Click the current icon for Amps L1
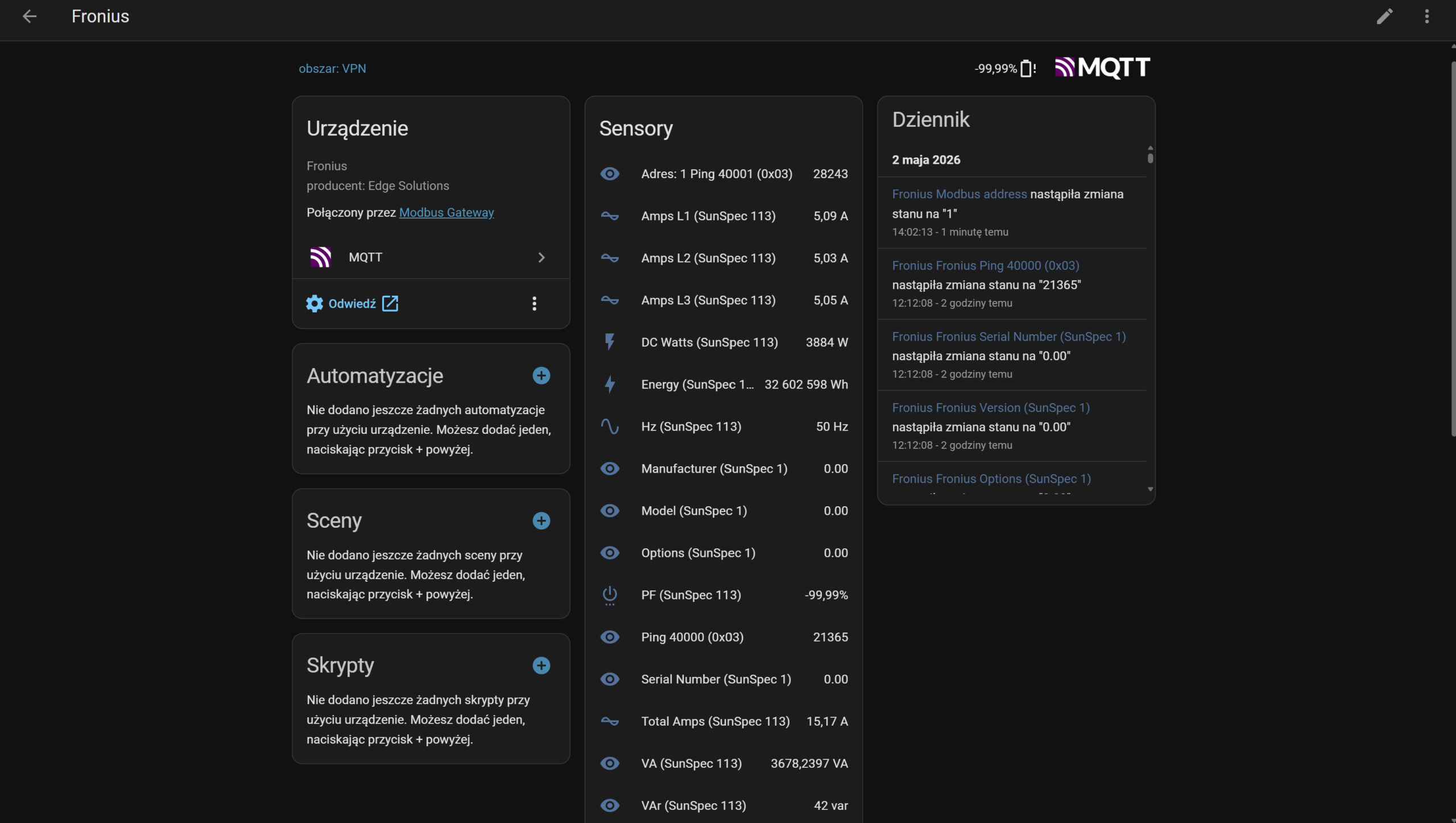Image resolution: width=1456 pixels, height=823 pixels. (x=610, y=216)
